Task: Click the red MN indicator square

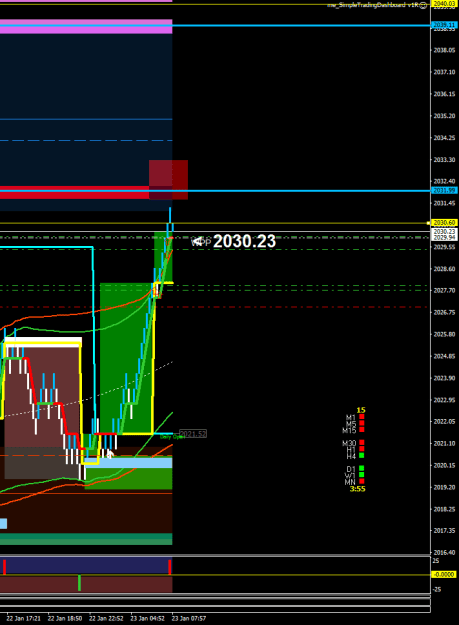Action: coord(362,481)
